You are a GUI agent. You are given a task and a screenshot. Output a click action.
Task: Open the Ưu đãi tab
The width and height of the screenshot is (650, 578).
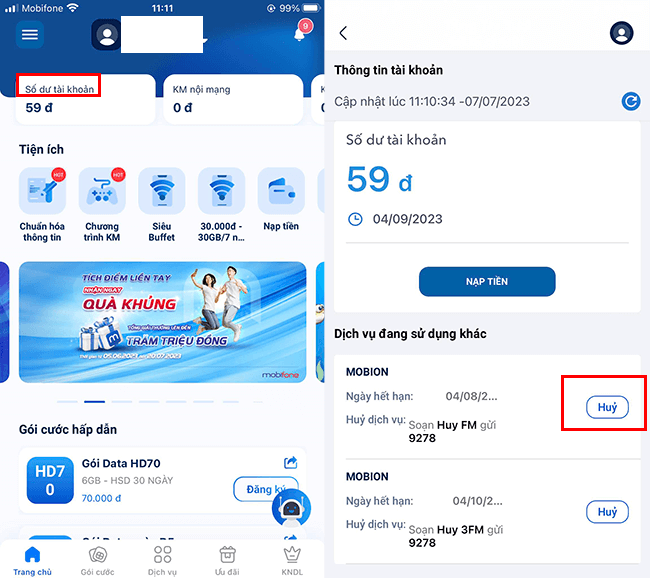pyautogui.click(x=227, y=561)
